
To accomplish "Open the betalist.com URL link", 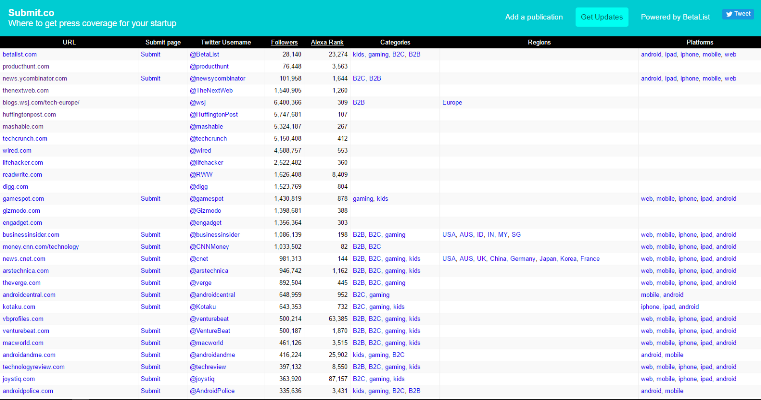I will click(19, 54).
